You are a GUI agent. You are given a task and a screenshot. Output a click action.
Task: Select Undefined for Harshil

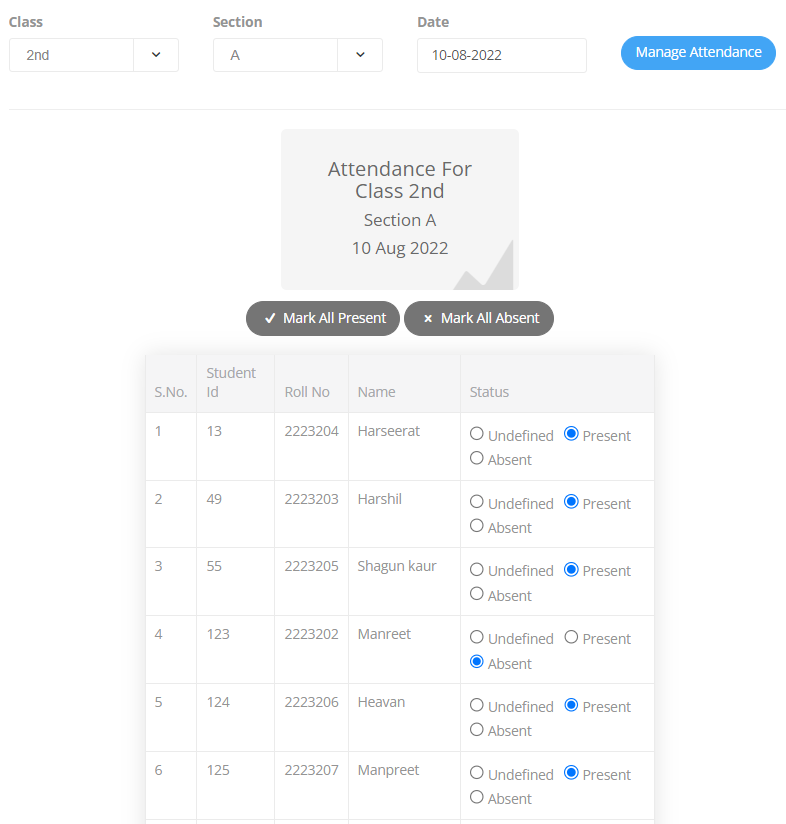477,502
